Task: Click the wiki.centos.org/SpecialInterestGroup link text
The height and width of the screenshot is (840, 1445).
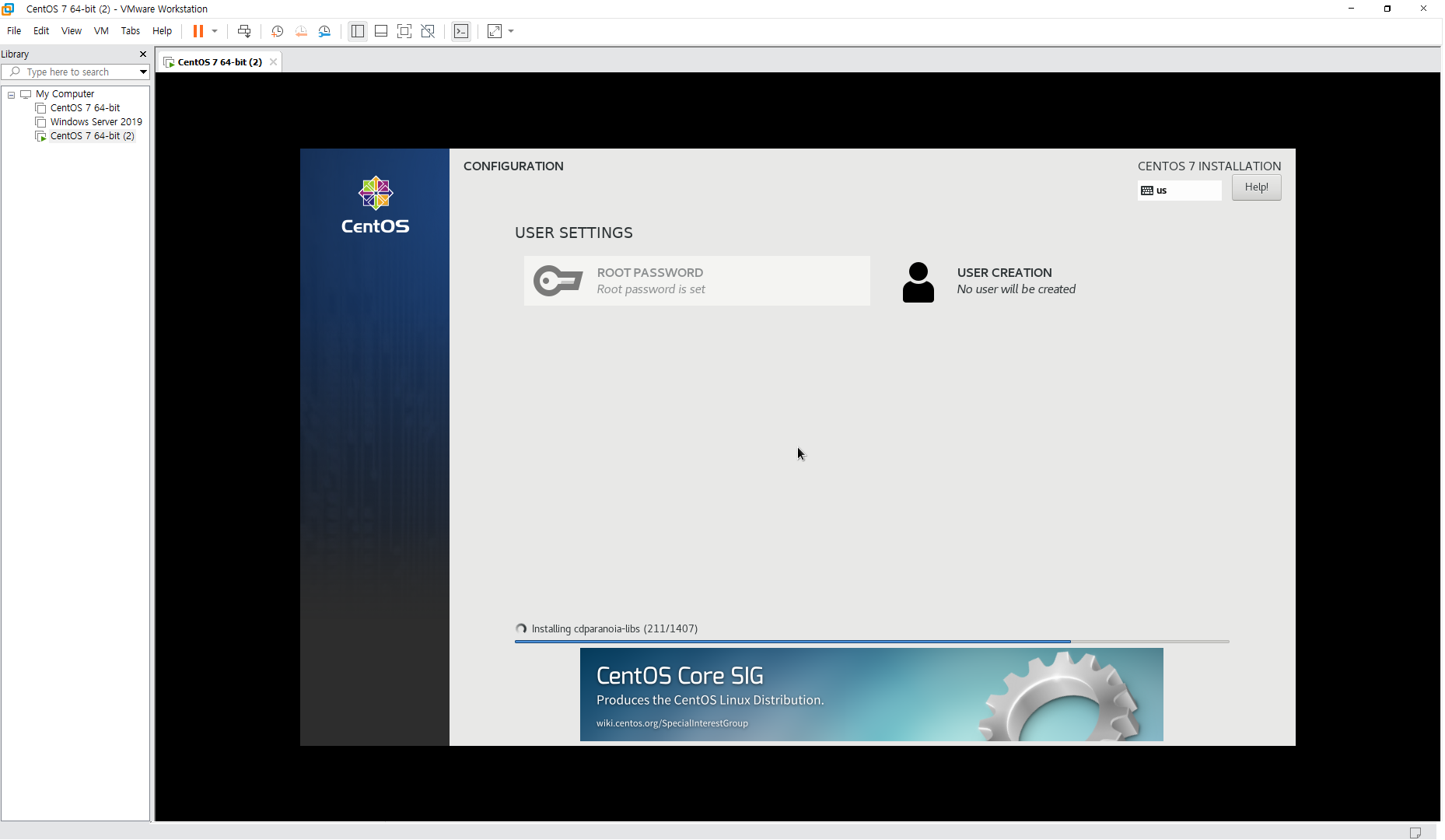Action: click(x=672, y=723)
